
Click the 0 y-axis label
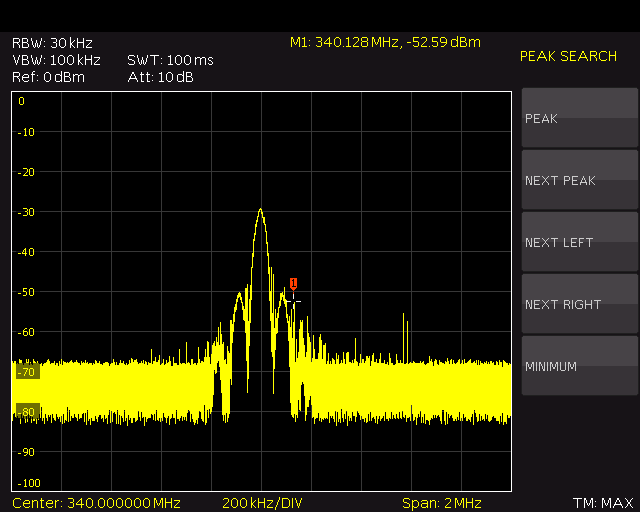point(22,101)
